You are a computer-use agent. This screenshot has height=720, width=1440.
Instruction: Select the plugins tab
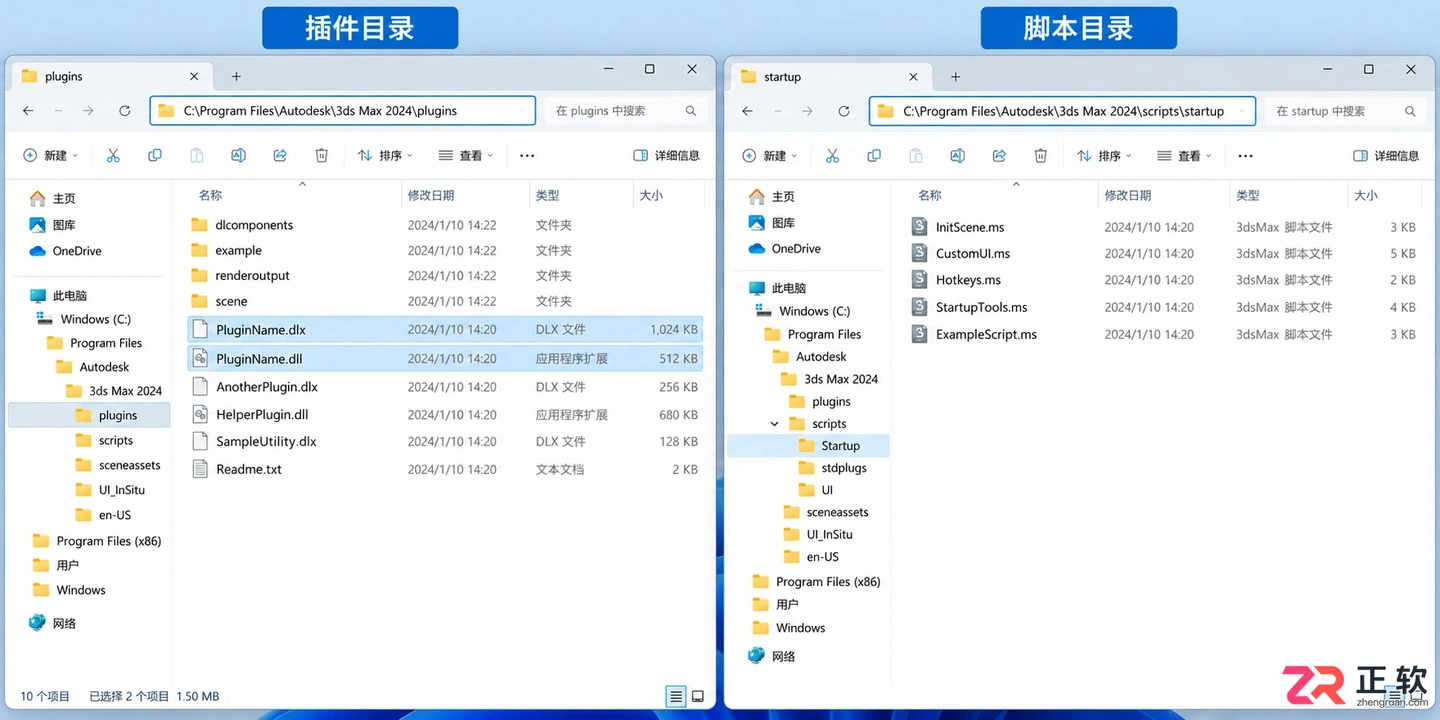[x=110, y=77]
